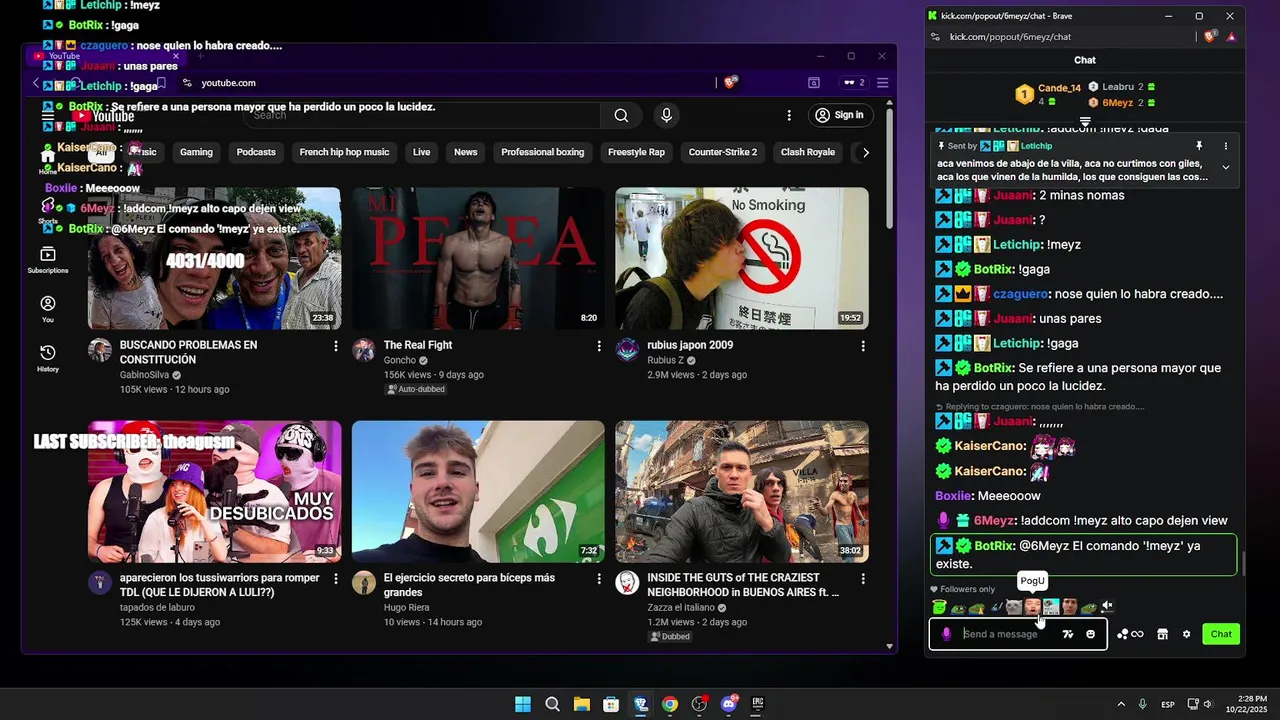Open Brave main menu in YouTube window
Image resolution: width=1280 pixels, height=720 pixels.
click(x=882, y=83)
